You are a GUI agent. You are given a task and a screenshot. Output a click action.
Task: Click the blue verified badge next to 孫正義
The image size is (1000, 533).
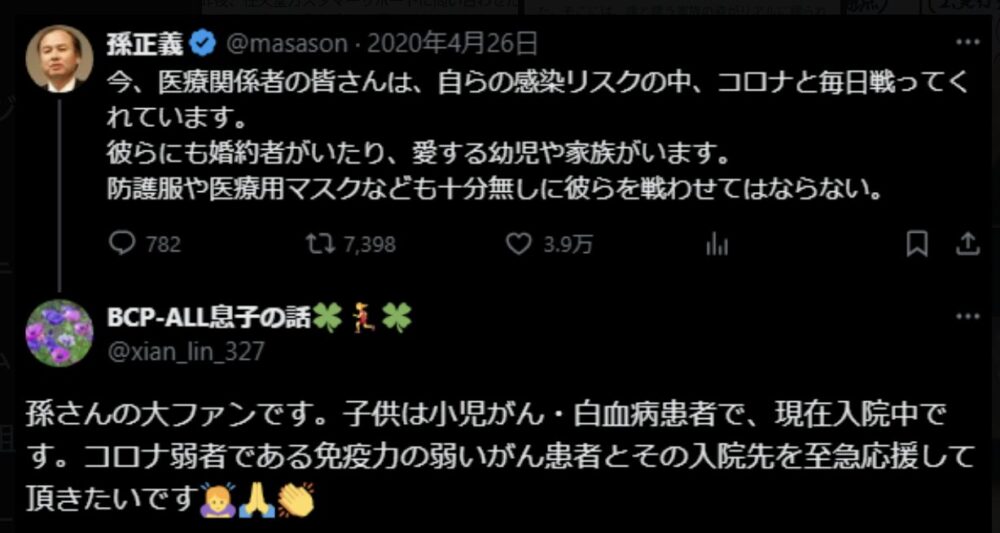point(203,44)
